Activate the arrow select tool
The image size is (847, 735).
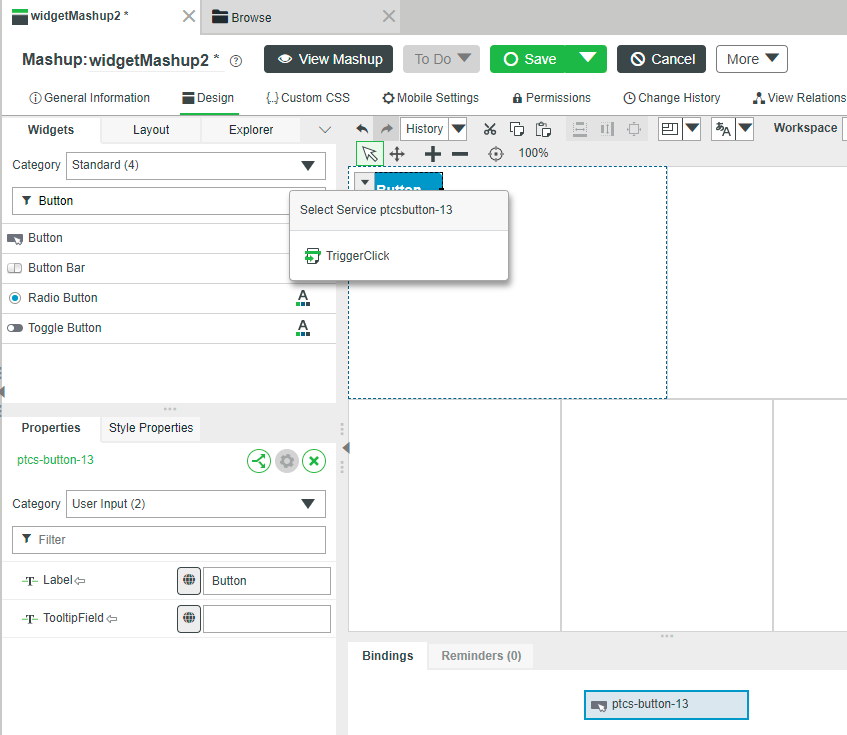[370, 154]
